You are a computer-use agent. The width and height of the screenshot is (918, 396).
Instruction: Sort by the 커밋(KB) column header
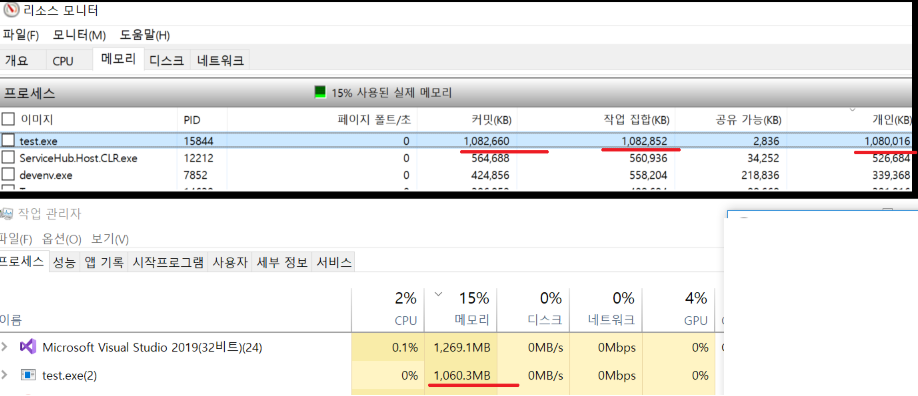492,120
